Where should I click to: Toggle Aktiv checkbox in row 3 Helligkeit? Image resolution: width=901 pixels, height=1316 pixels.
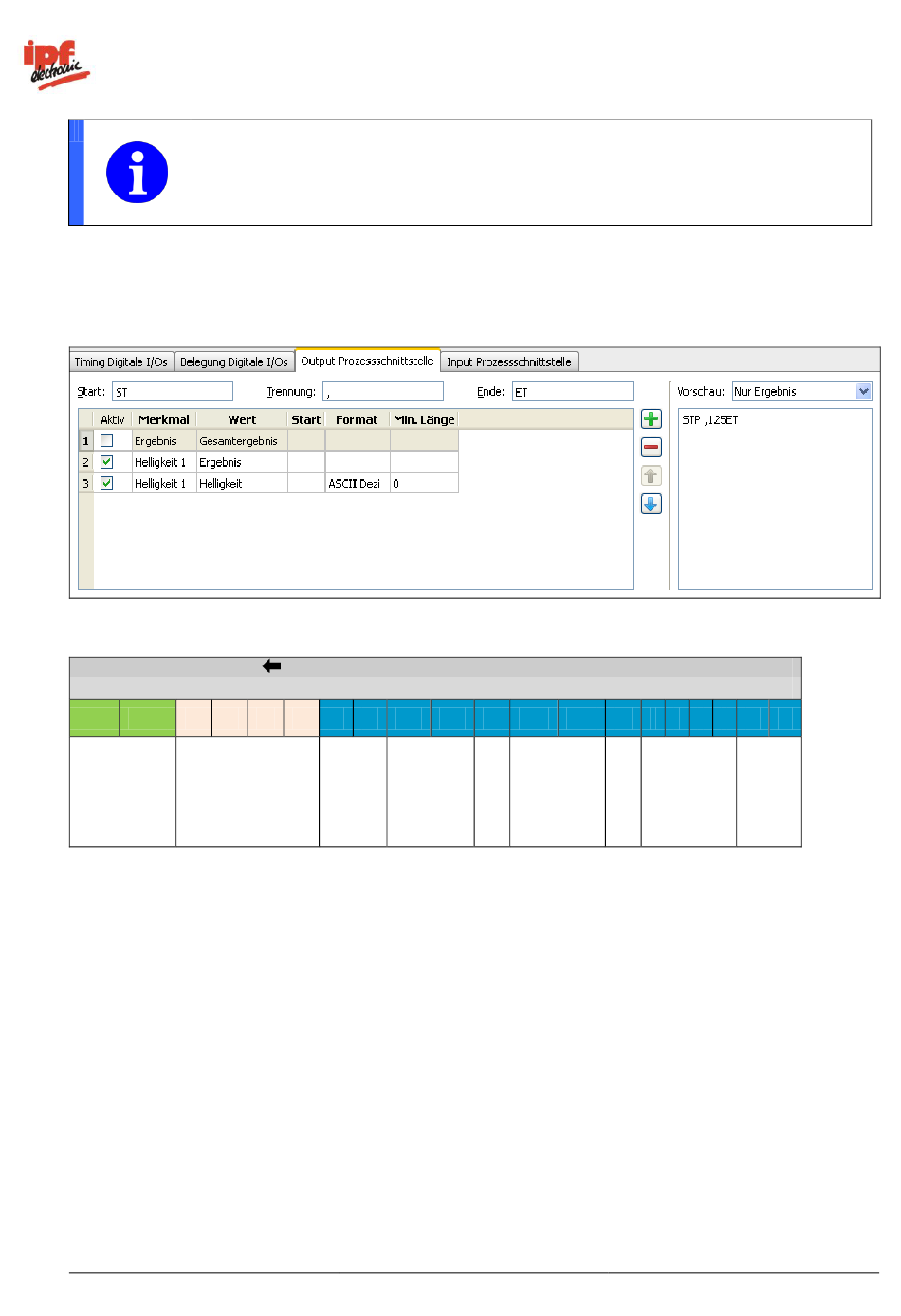pos(107,483)
